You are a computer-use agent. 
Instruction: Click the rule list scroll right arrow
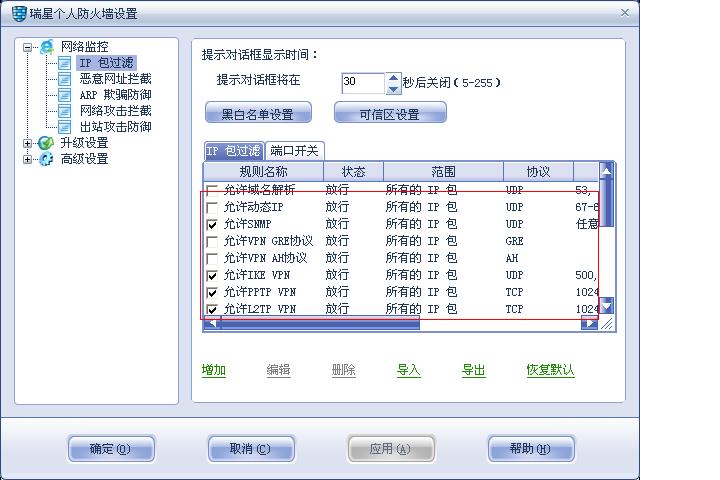point(590,323)
